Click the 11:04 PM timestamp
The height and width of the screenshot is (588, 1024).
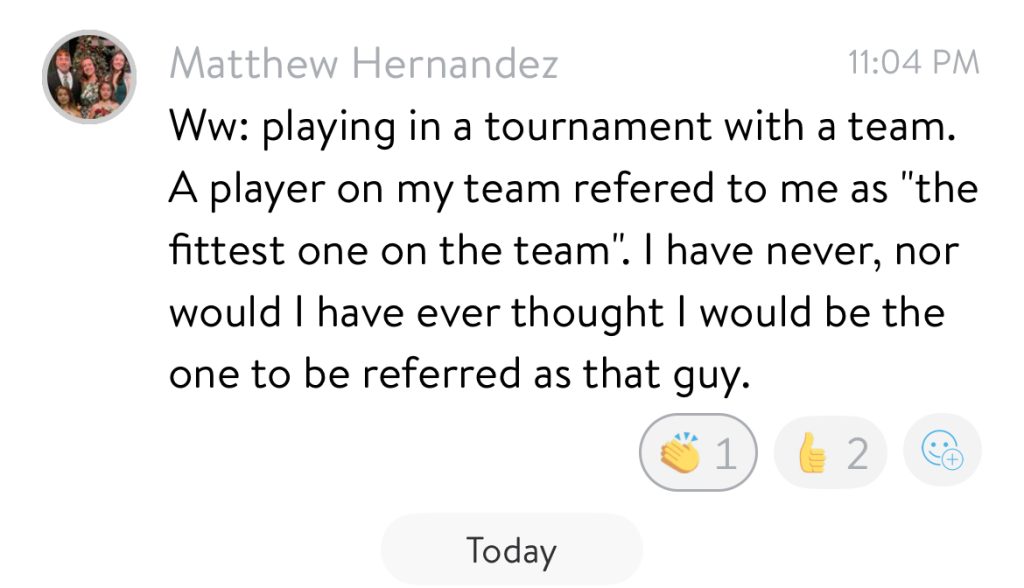[x=912, y=63]
